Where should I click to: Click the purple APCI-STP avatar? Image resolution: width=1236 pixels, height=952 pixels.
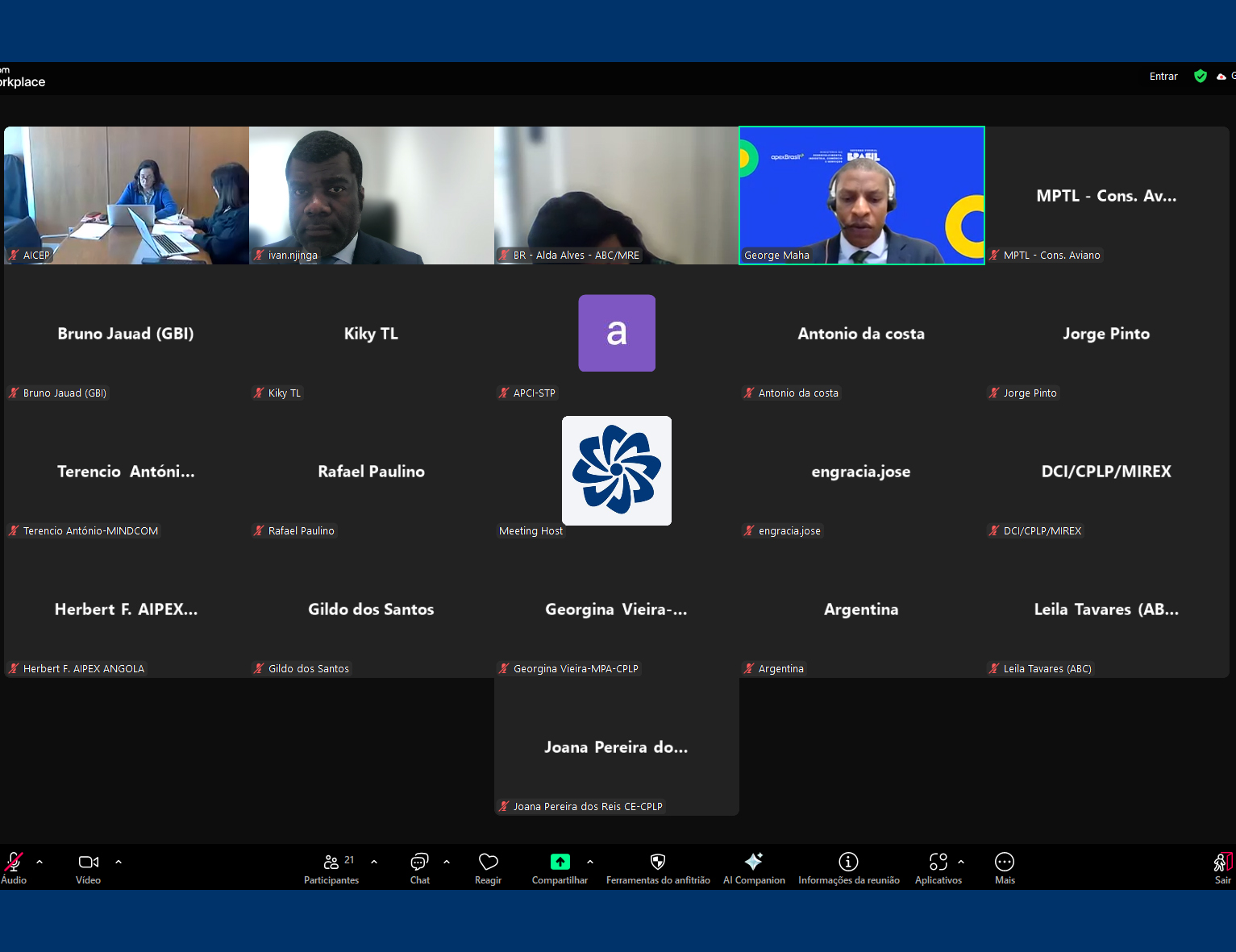point(617,333)
